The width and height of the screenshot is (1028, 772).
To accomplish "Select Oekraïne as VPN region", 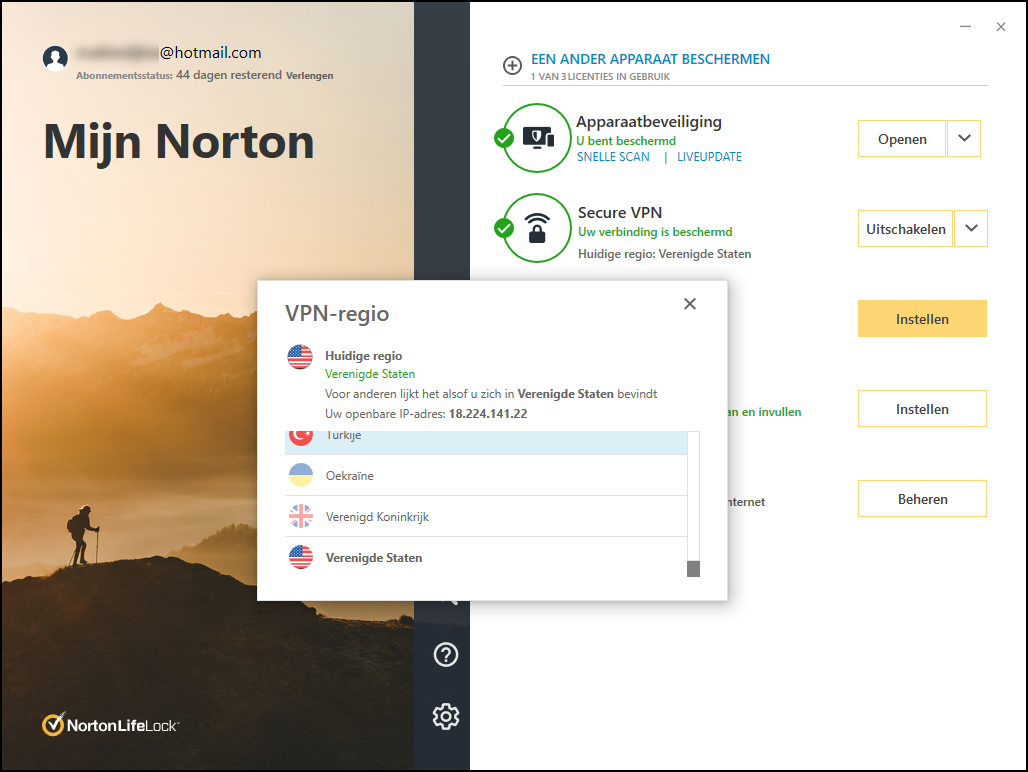I will tap(486, 475).
